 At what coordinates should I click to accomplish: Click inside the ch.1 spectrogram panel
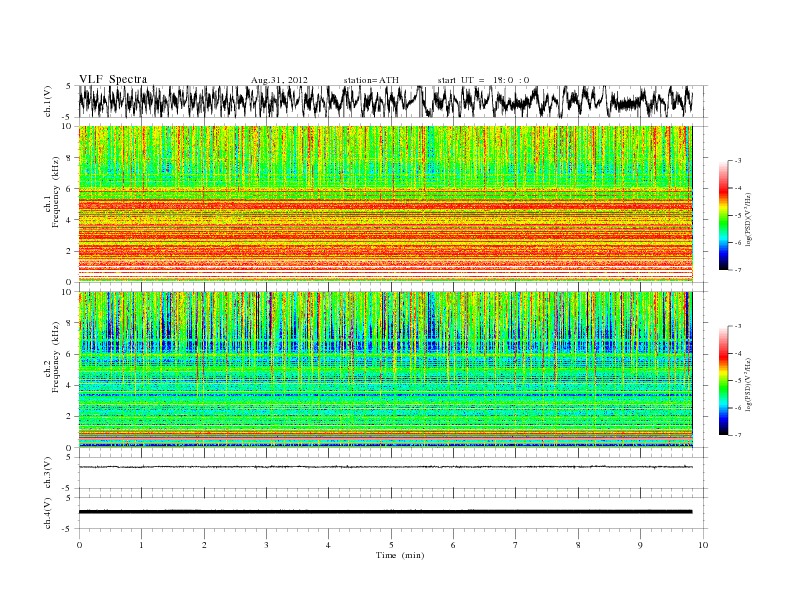click(385, 204)
